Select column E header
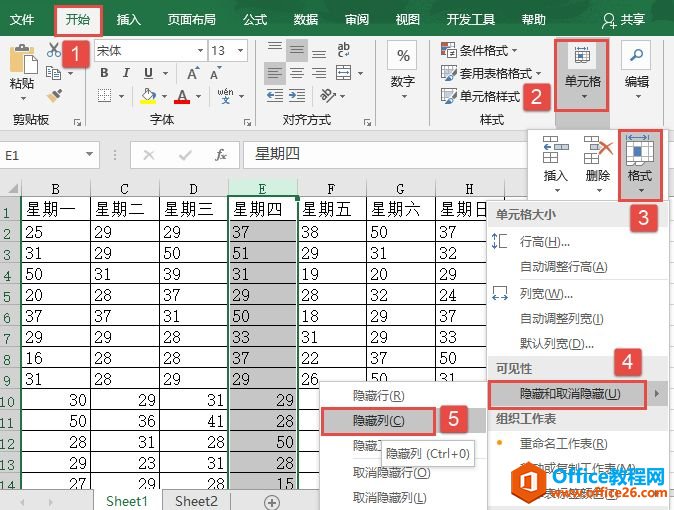Screen dimensions: 674x510 [x=262, y=188]
